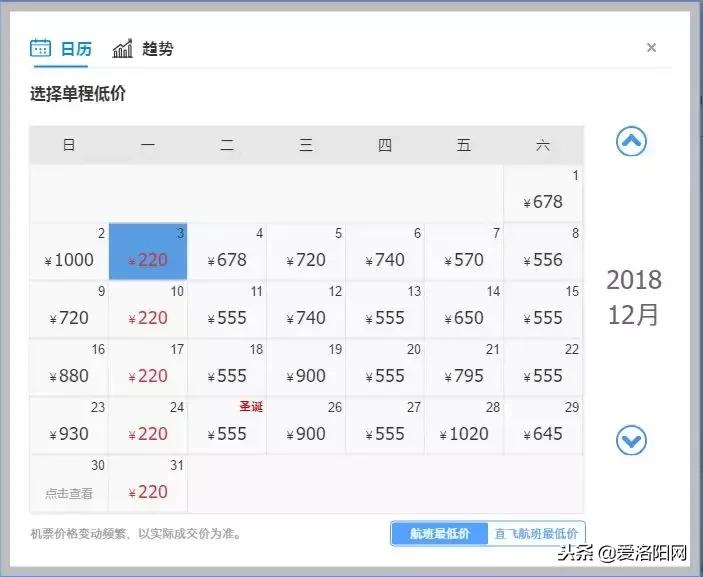
Task: Choose December 8 at ¥556
Action: point(543,252)
